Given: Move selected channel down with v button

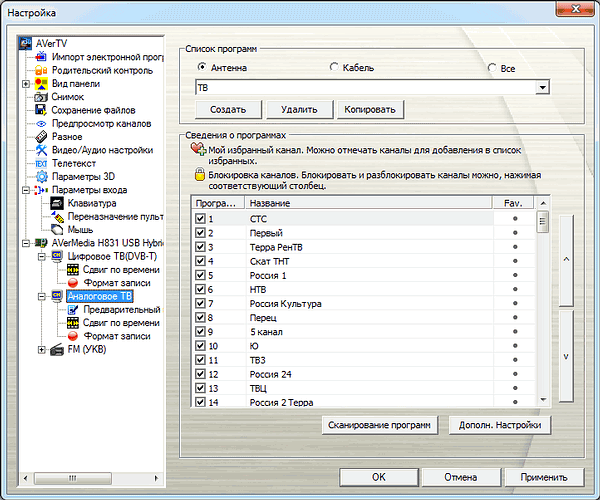Looking at the screenshot, I should (x=566, y=356).
